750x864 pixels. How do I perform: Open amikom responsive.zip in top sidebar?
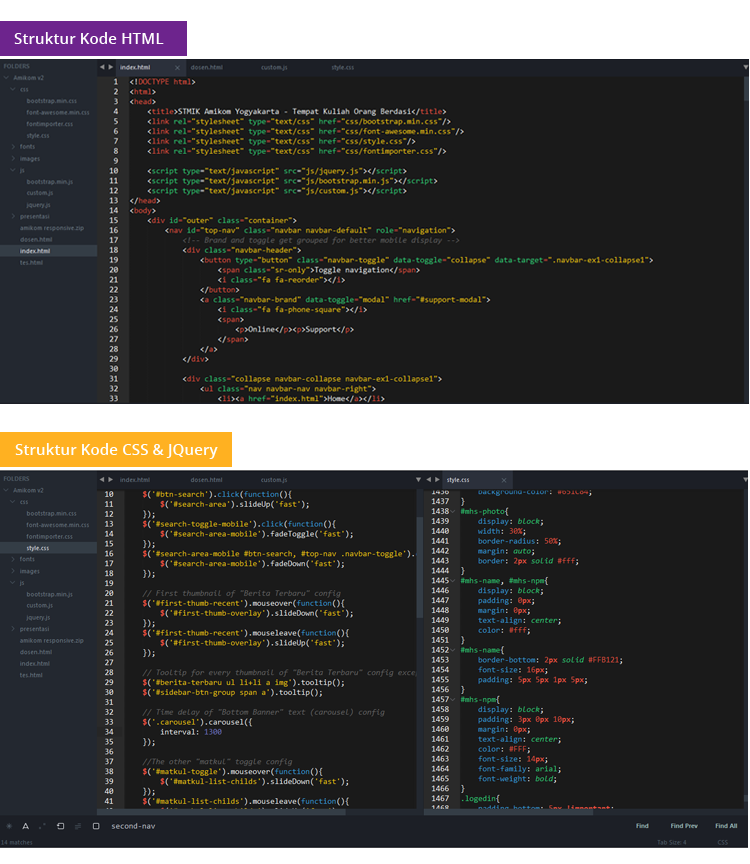pyautogui.click(x=51, y=228)
